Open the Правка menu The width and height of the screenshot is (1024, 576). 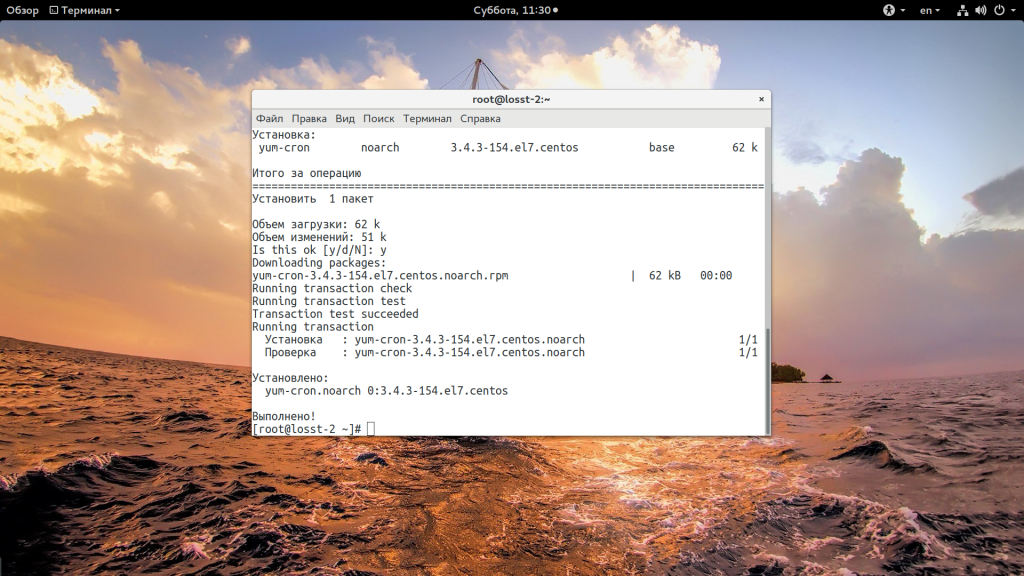click(x=309, y=118)
